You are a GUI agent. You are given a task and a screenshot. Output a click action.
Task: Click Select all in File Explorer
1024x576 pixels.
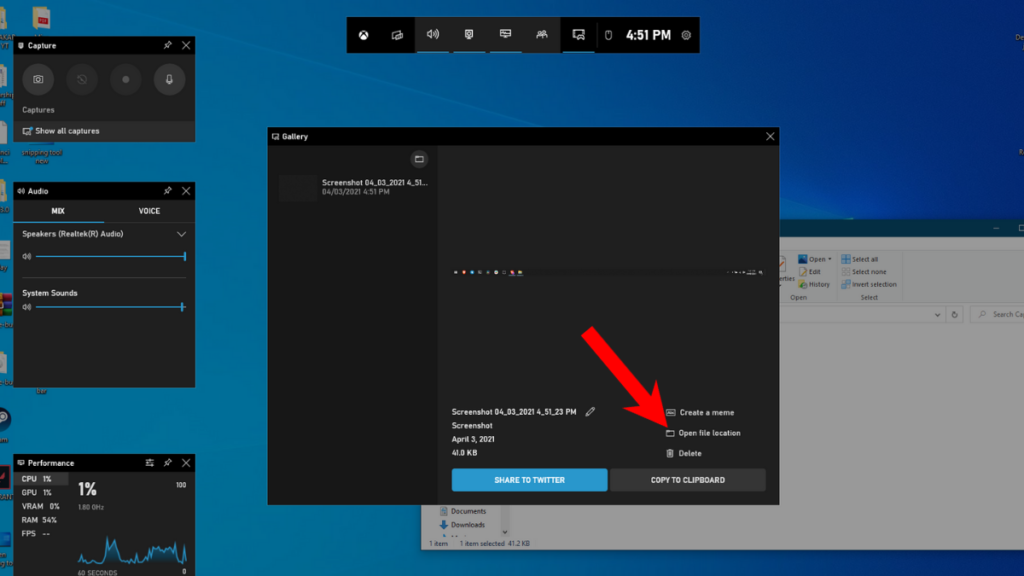(x=860, y=259)
